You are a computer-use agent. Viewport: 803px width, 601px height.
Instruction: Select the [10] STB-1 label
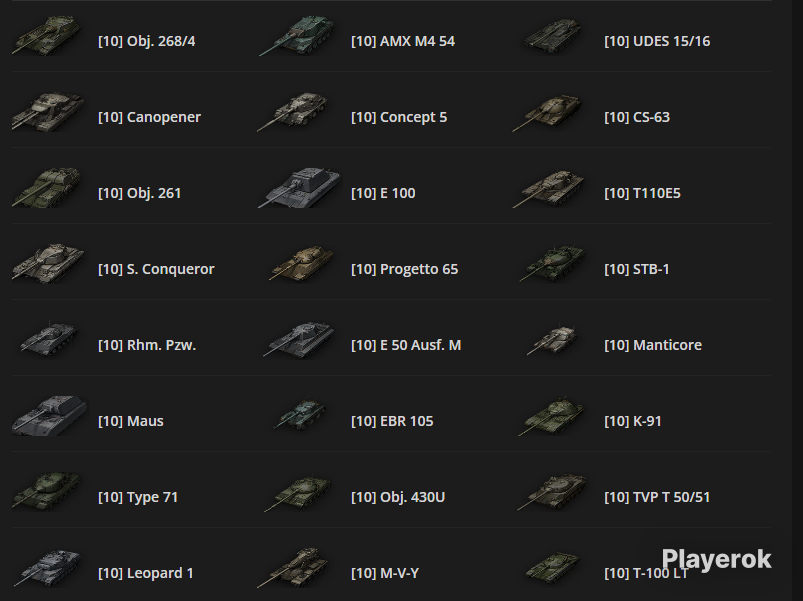(637, 269)
